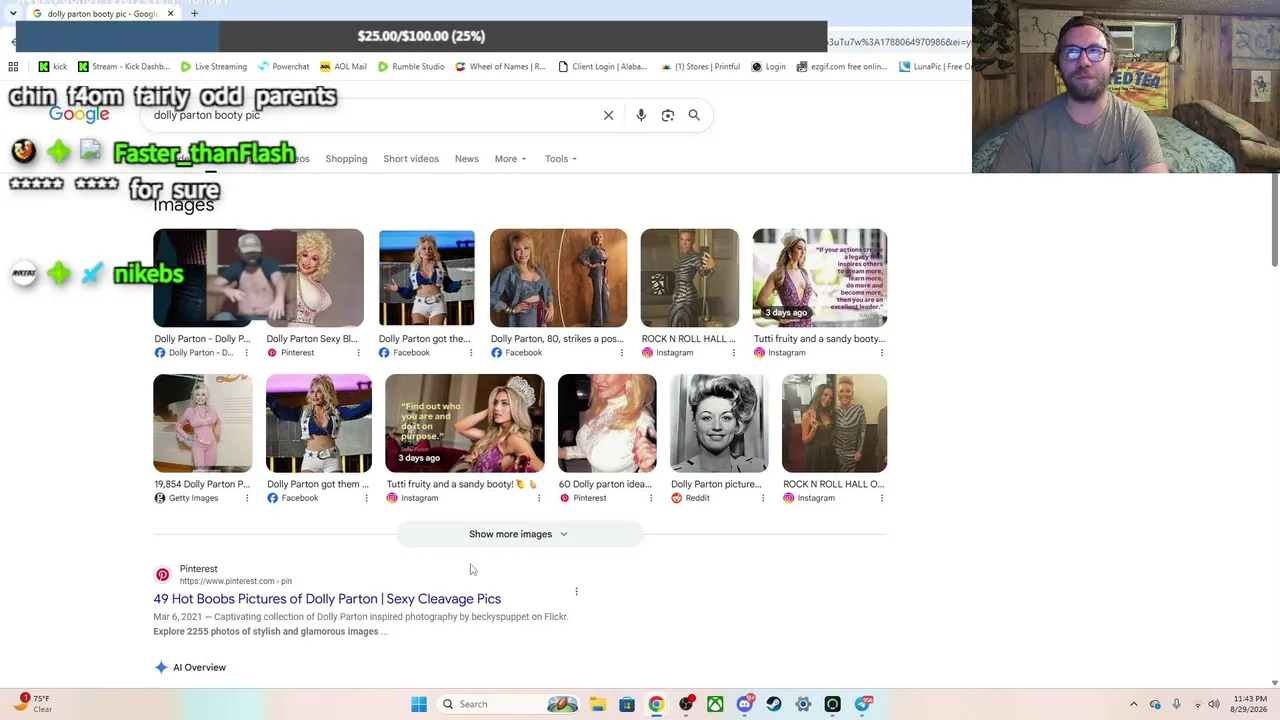Viewport: 1280px width, 720px height.
Task: Open '49 Hot Boobs Pictures of Dolly Parton' link
Action: tap(327, 599)
